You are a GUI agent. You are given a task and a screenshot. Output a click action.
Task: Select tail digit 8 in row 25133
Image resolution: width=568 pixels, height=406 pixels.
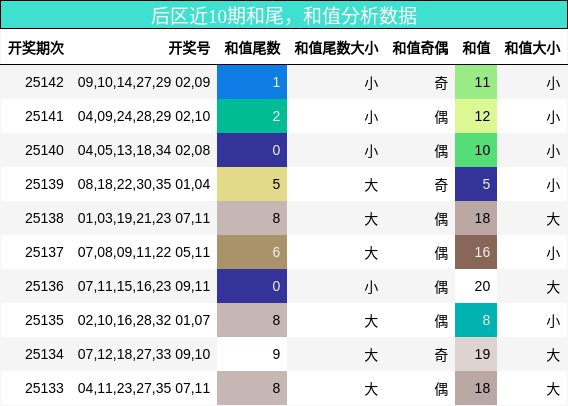click(252, 388)
